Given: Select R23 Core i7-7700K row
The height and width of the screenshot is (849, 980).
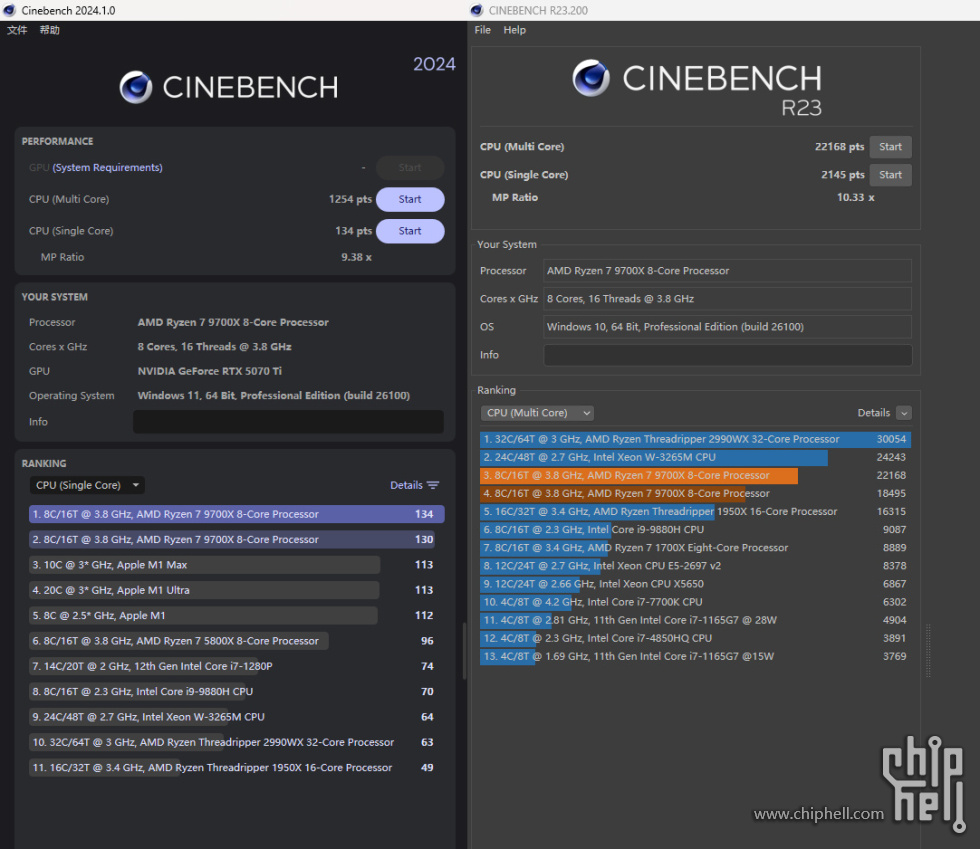Looking at the screenshot, I should (695, 603).
